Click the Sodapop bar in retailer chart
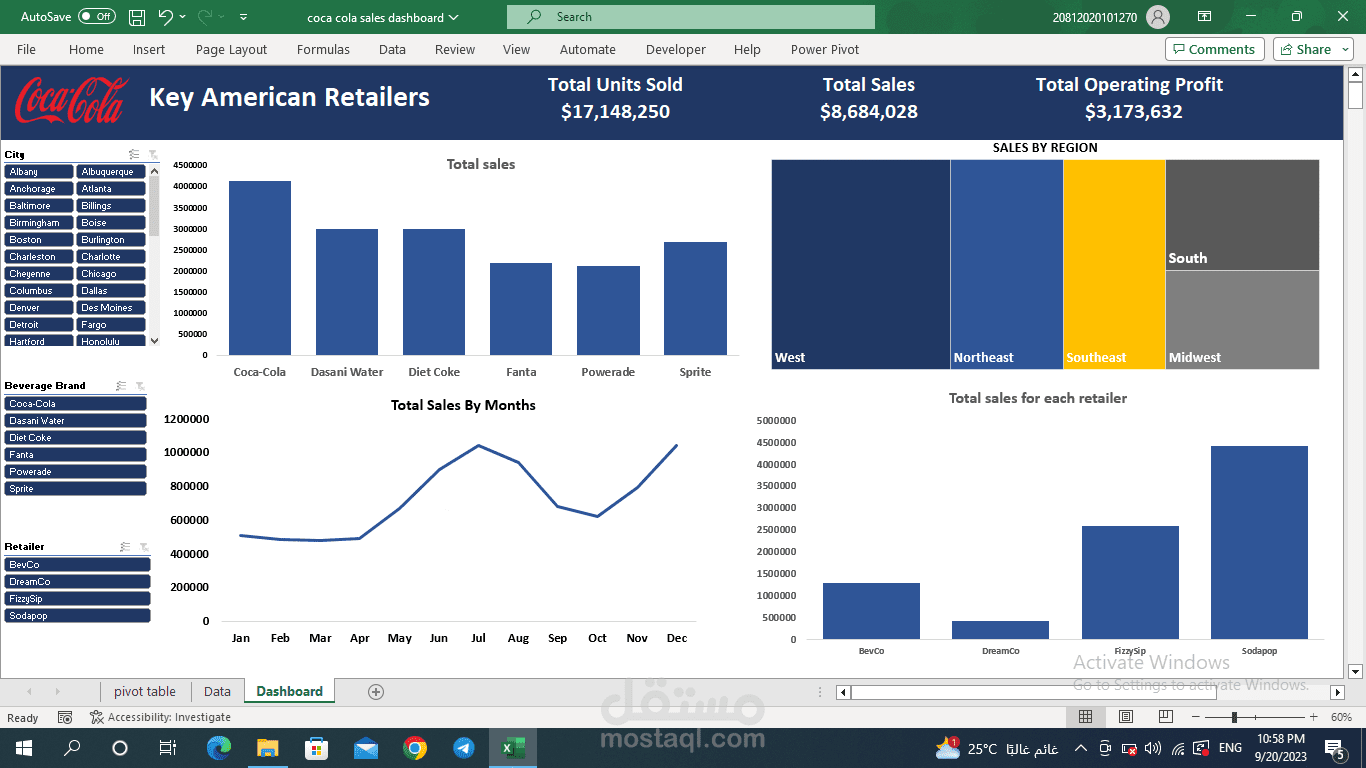Image resolution: width=1366 pixels, height=768 pixels. tap(1259, 542)
